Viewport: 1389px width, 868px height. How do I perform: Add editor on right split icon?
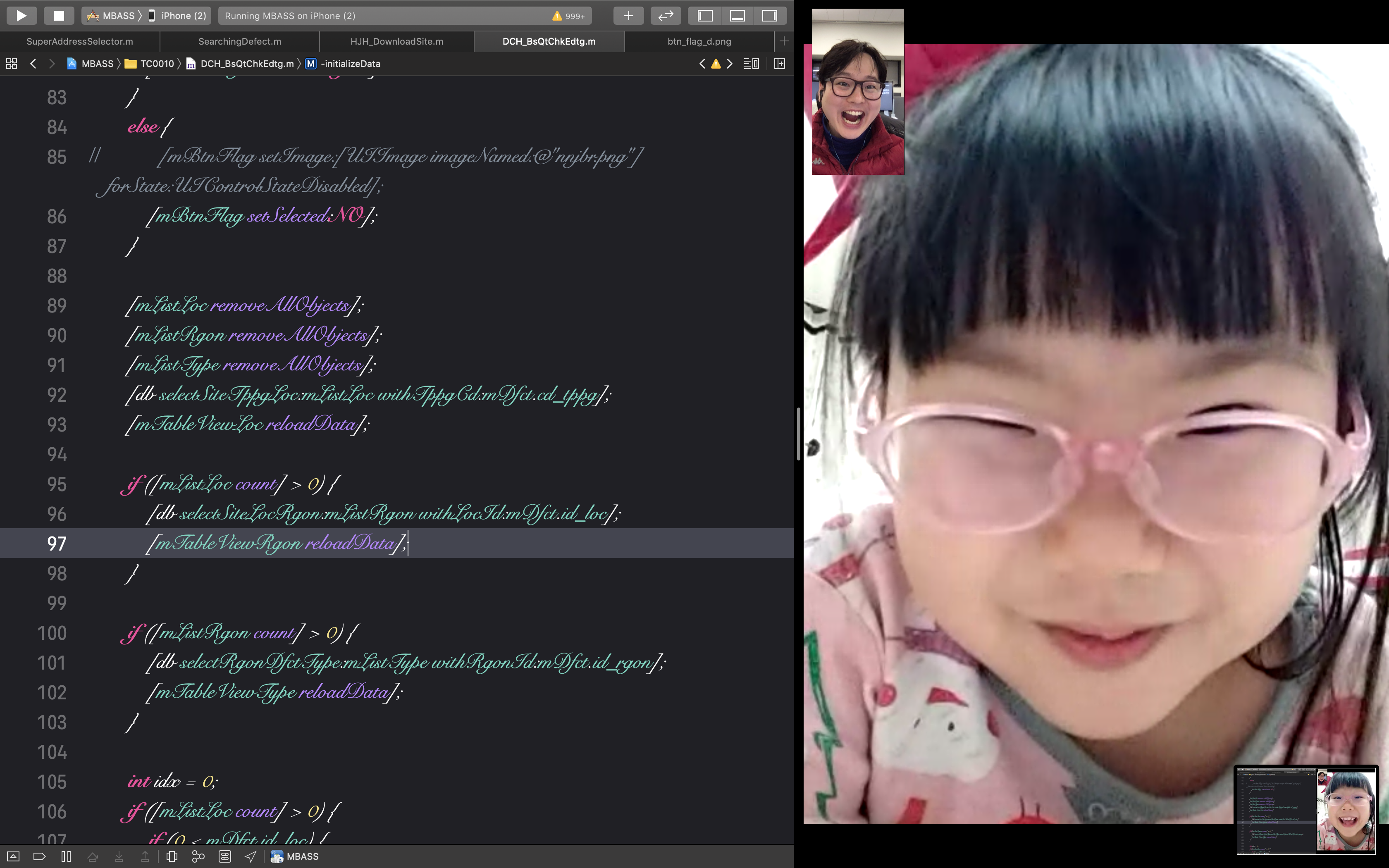pos(779,64)
